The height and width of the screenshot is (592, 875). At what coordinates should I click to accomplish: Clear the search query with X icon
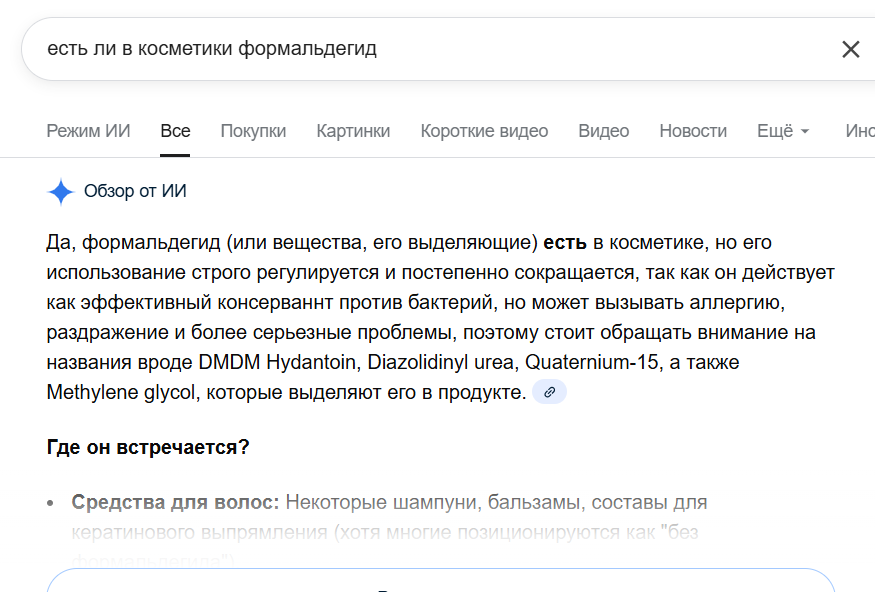850,49
